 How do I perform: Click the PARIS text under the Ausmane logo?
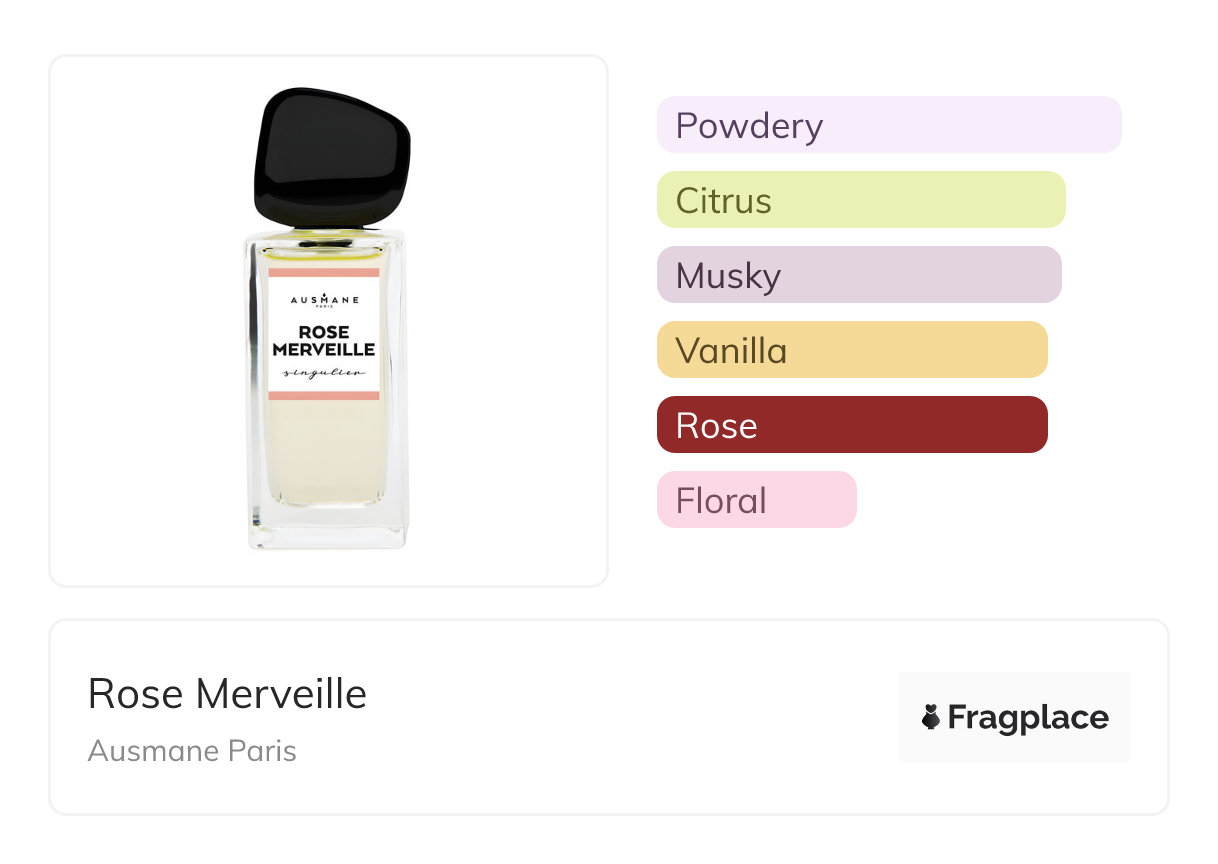click(324, 308)
